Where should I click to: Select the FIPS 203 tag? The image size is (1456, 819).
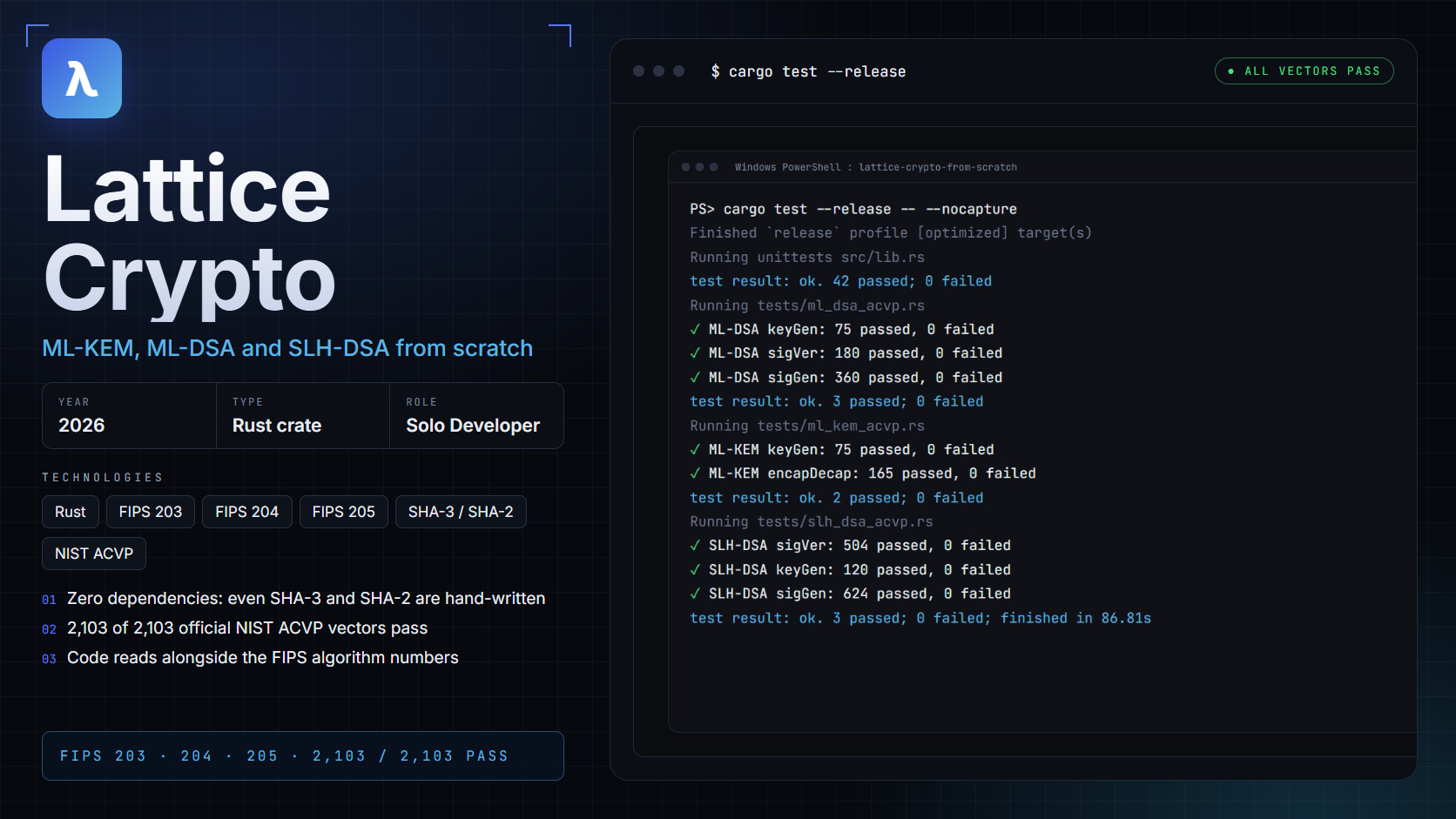(x=151, y=512)
